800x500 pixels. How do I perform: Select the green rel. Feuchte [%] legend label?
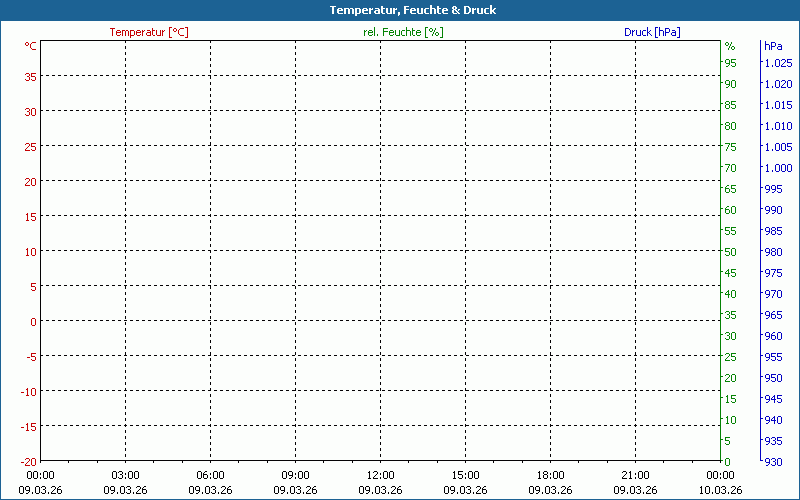tap(403, 32)
